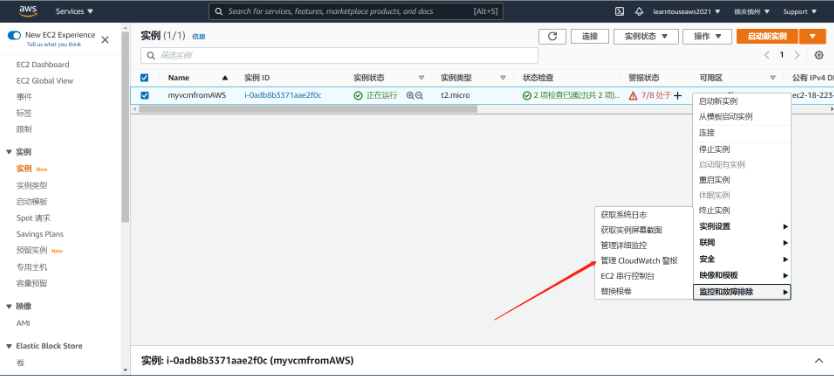The width and height of the screenshot is (834, 376).
Task: Select 管理详细监控 submenu item
Action: [x=624, y=245]
